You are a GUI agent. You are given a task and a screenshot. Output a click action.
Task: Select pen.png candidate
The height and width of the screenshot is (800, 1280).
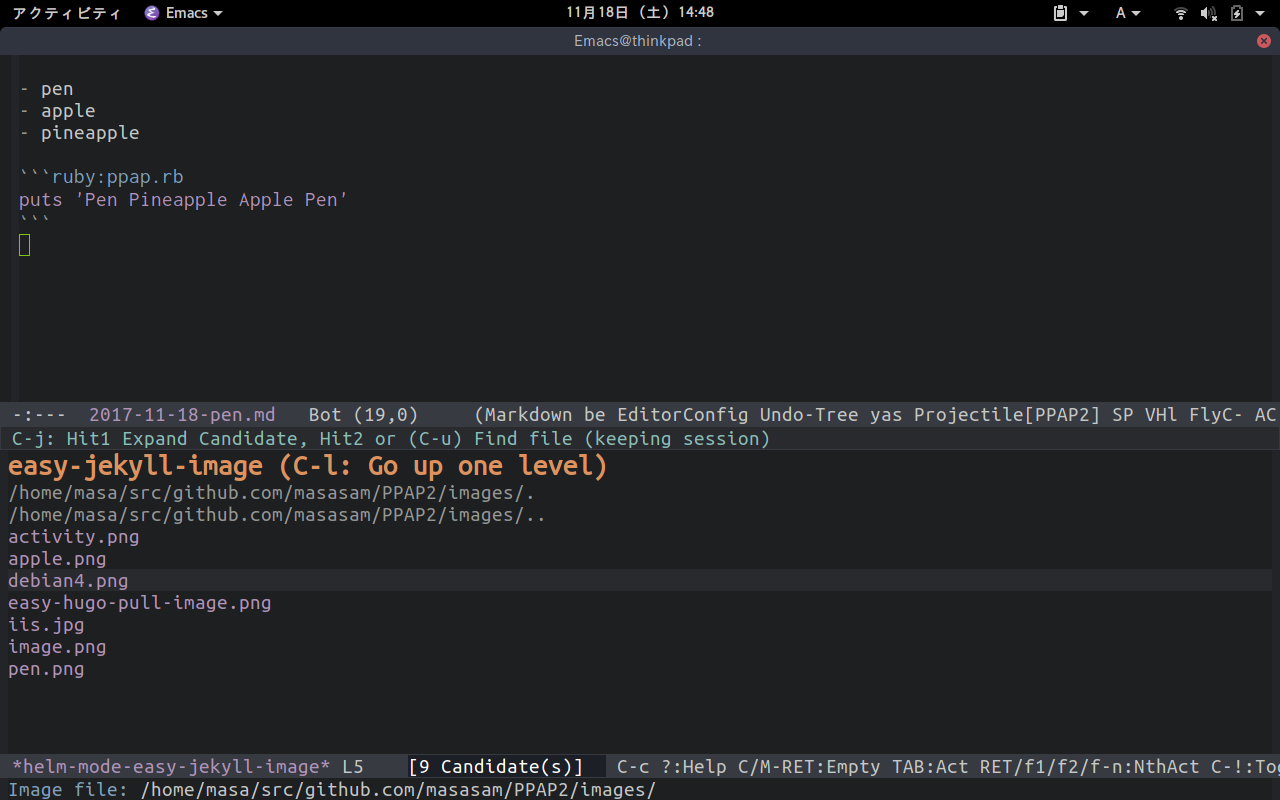coord(46,669)
